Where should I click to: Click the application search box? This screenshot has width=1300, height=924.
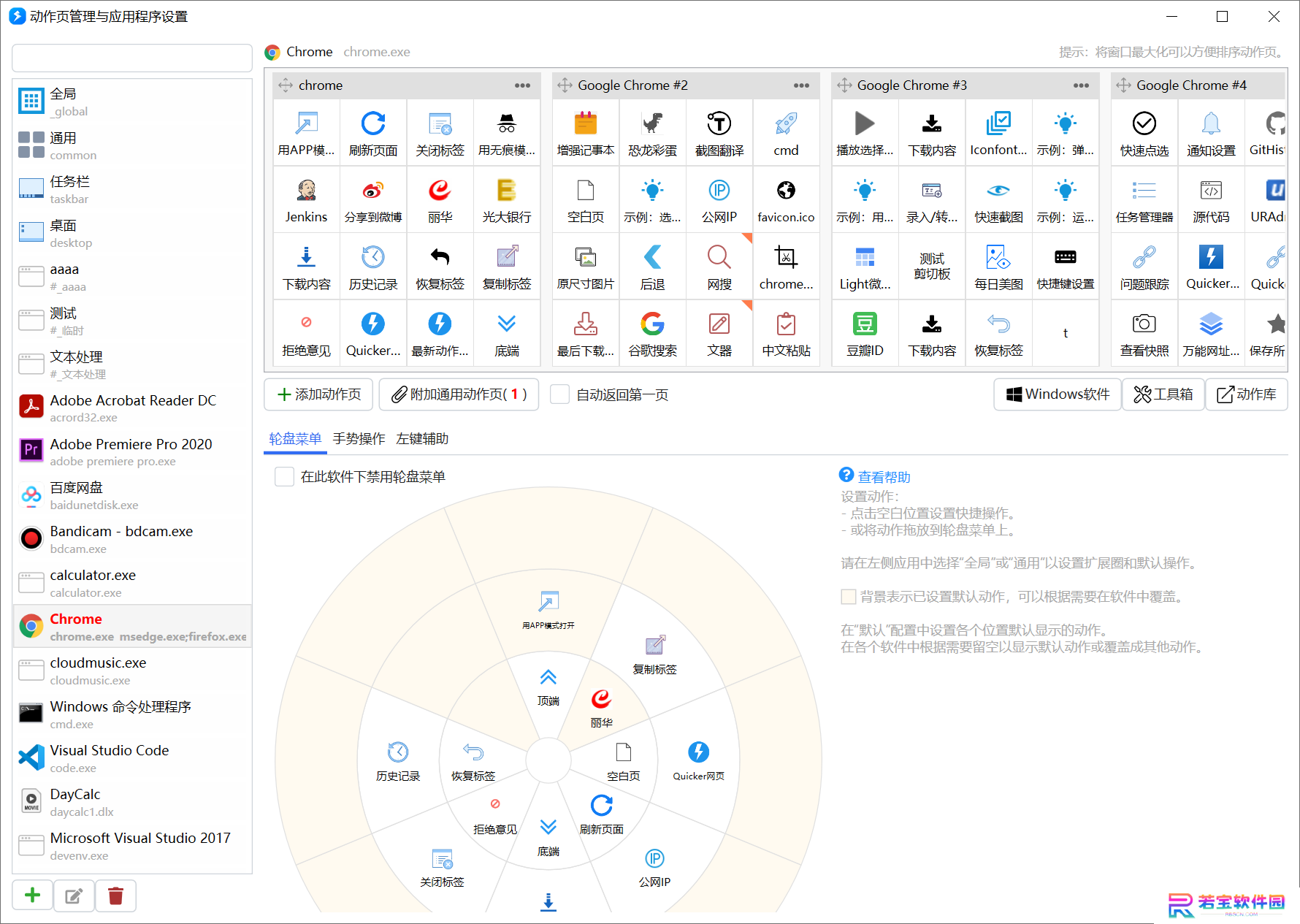pos(132,58)
